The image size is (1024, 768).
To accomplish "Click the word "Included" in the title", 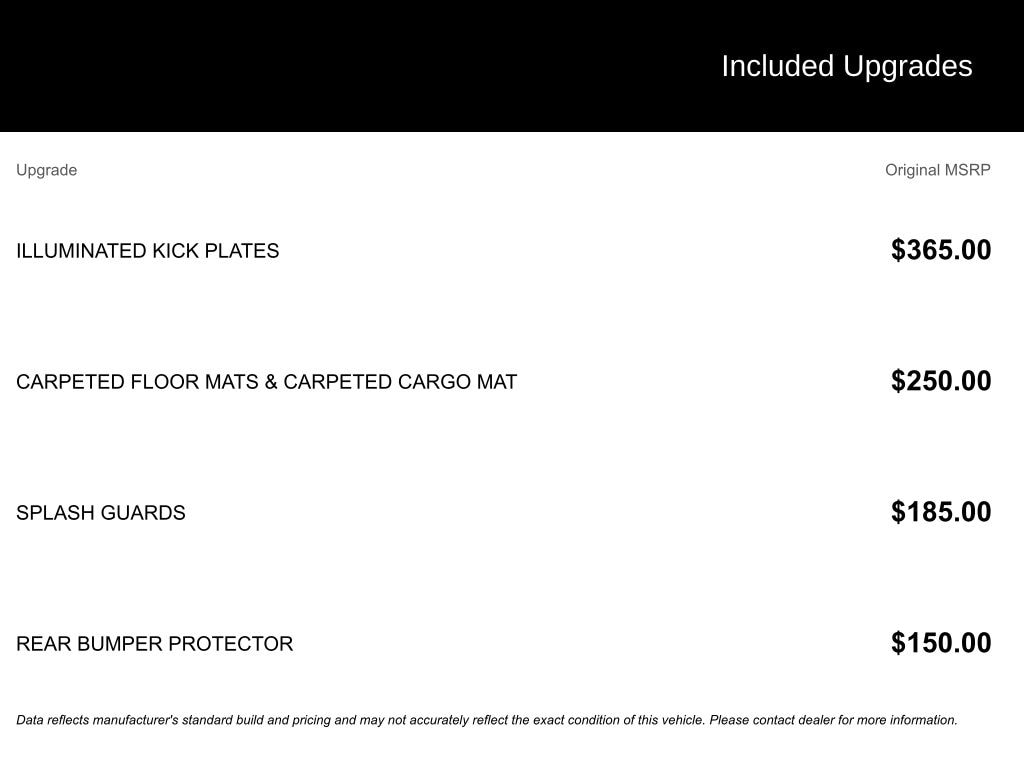I will click(777, 66).
